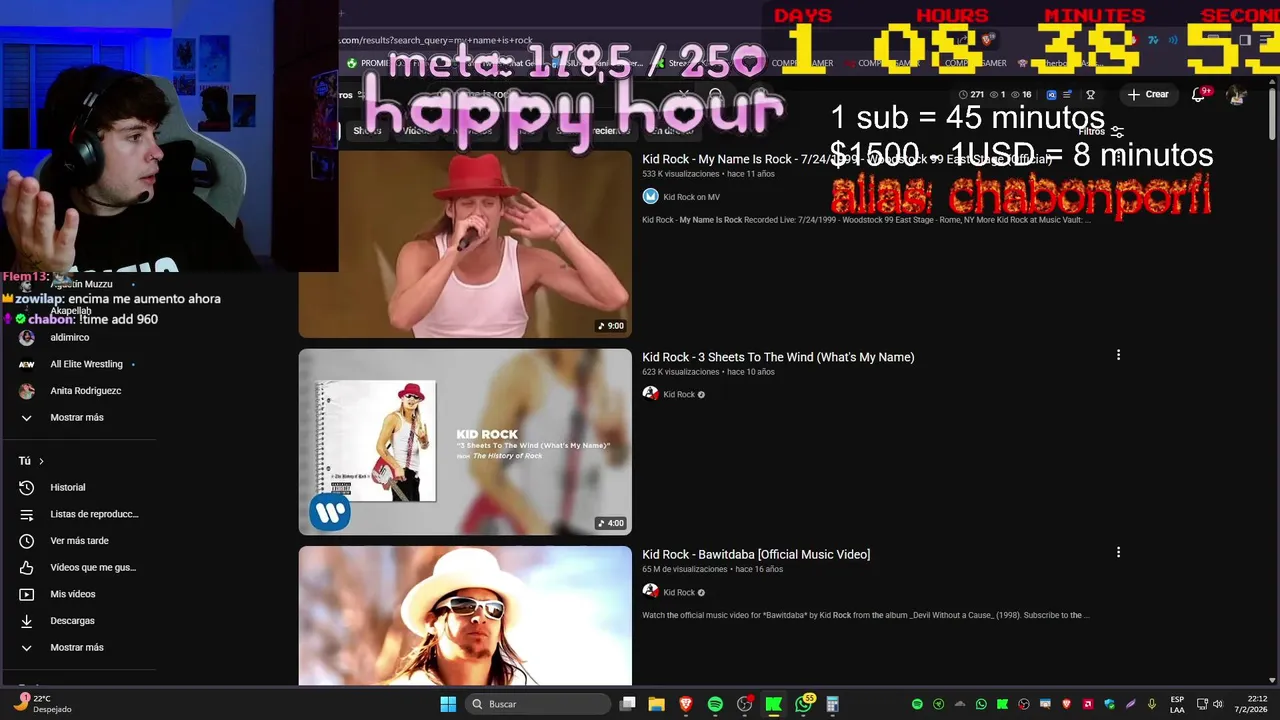Click the browser address bar URL

click(436, 40)
